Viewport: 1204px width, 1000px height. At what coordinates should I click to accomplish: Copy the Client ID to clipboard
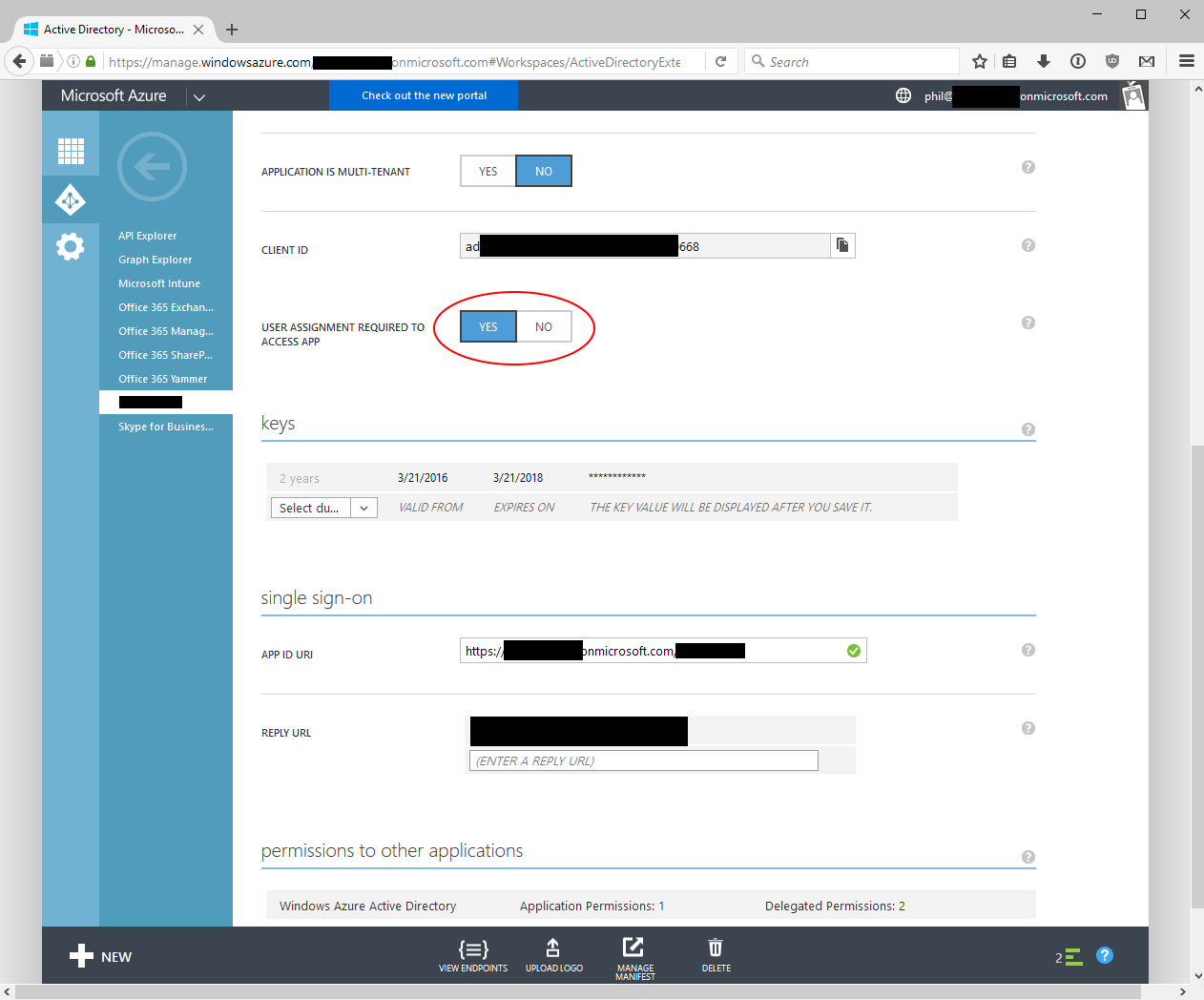pyautogui.click(x=842, y=246)
